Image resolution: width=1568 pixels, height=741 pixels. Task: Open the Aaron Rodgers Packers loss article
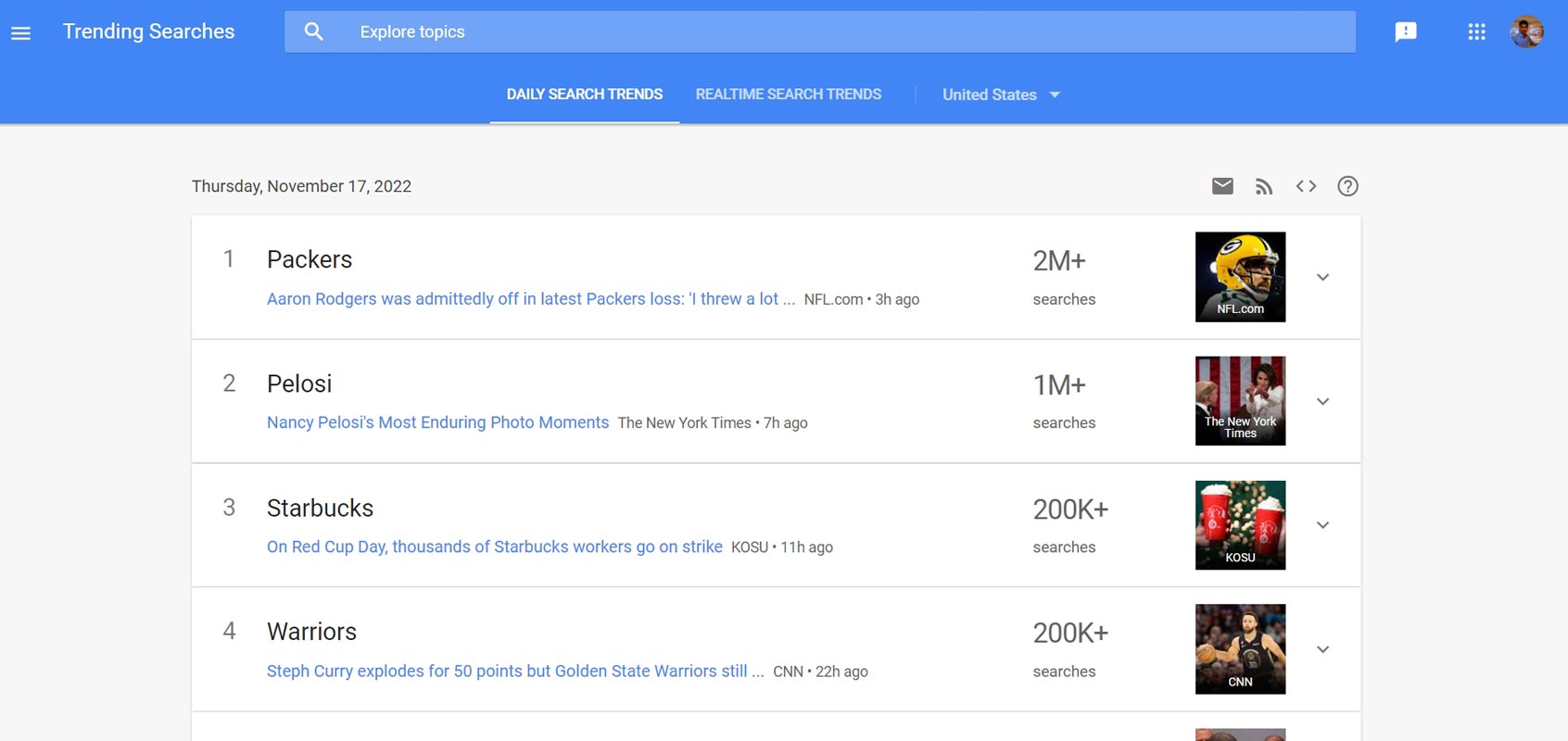531,298
